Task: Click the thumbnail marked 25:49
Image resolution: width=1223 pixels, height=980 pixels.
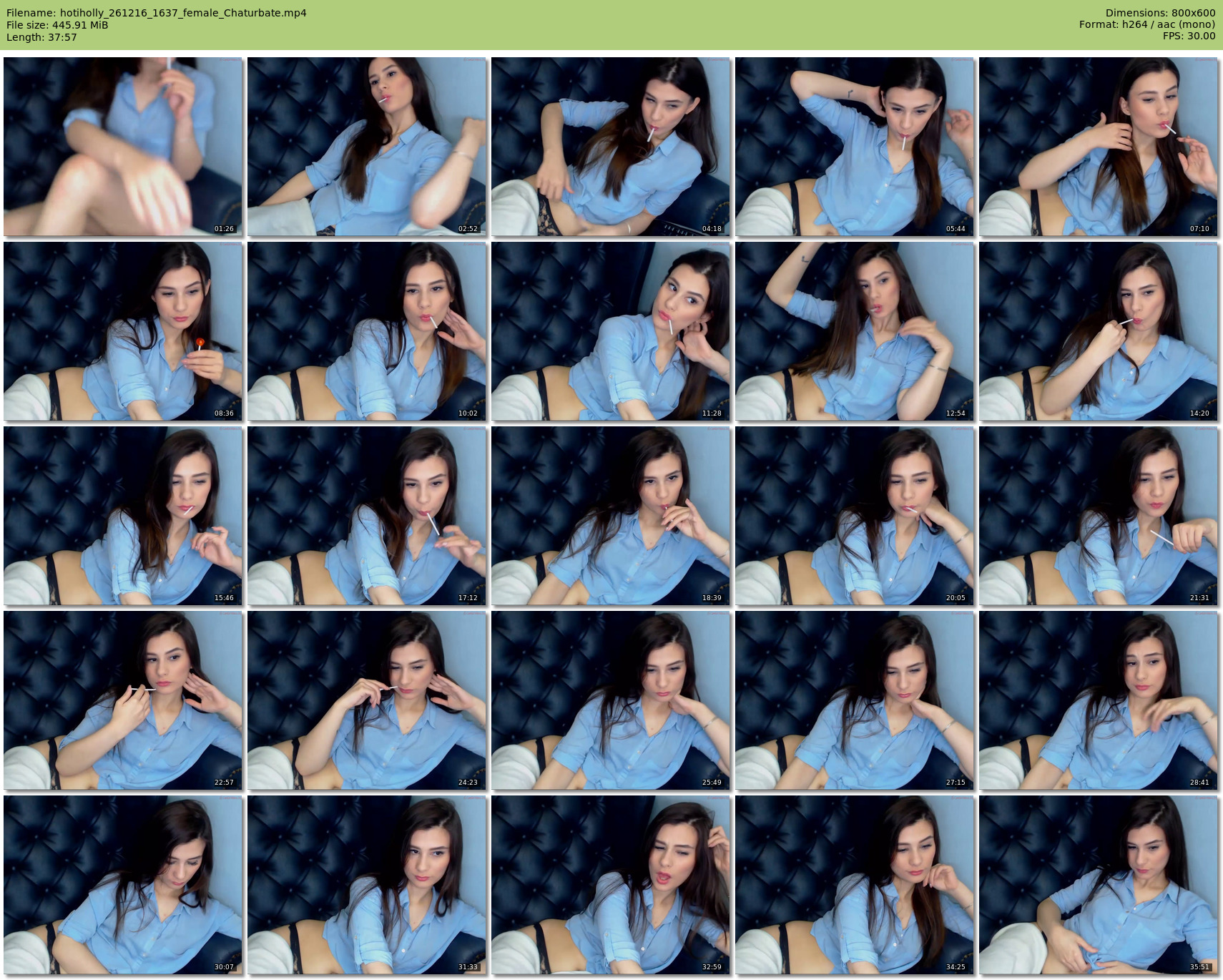Action: click(x=611, y=700)
